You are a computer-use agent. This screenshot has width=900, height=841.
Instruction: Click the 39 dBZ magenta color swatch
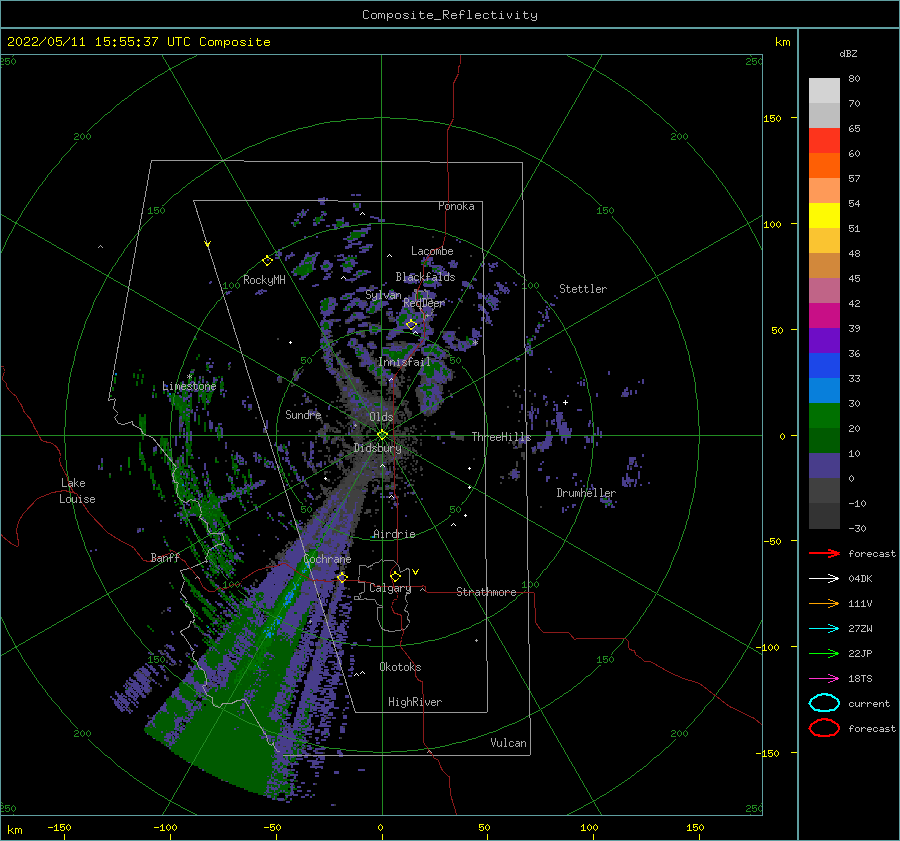coord(824,316)
